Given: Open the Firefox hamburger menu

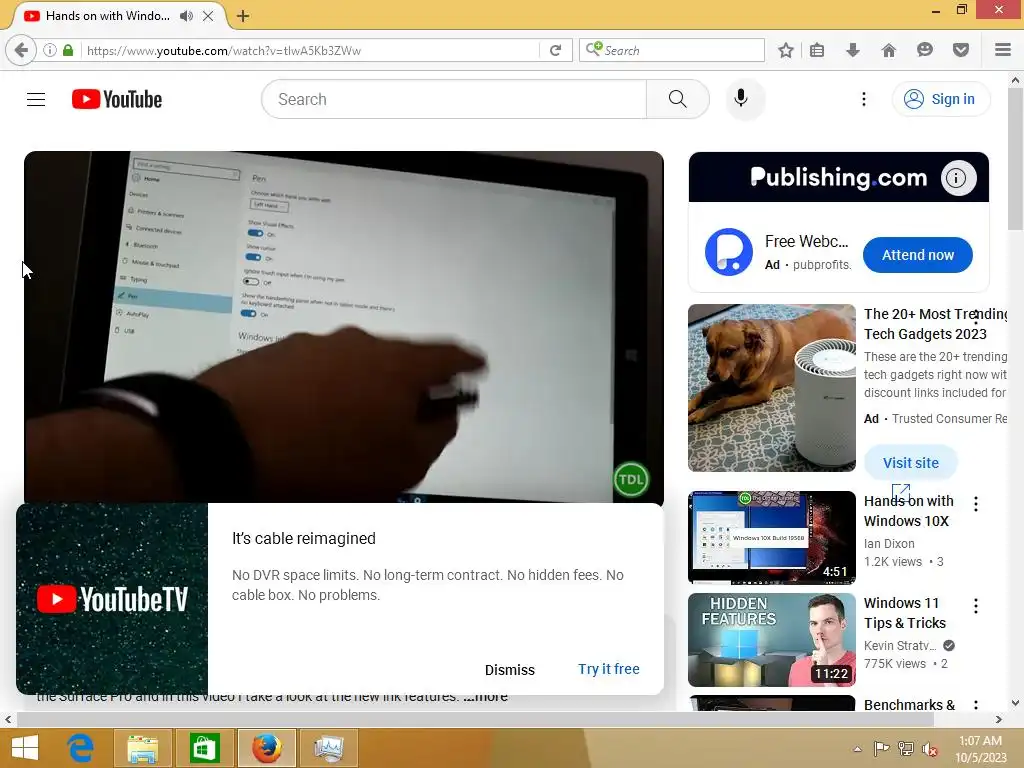Looking at the screenshot, I should (x=1002, y=50).
